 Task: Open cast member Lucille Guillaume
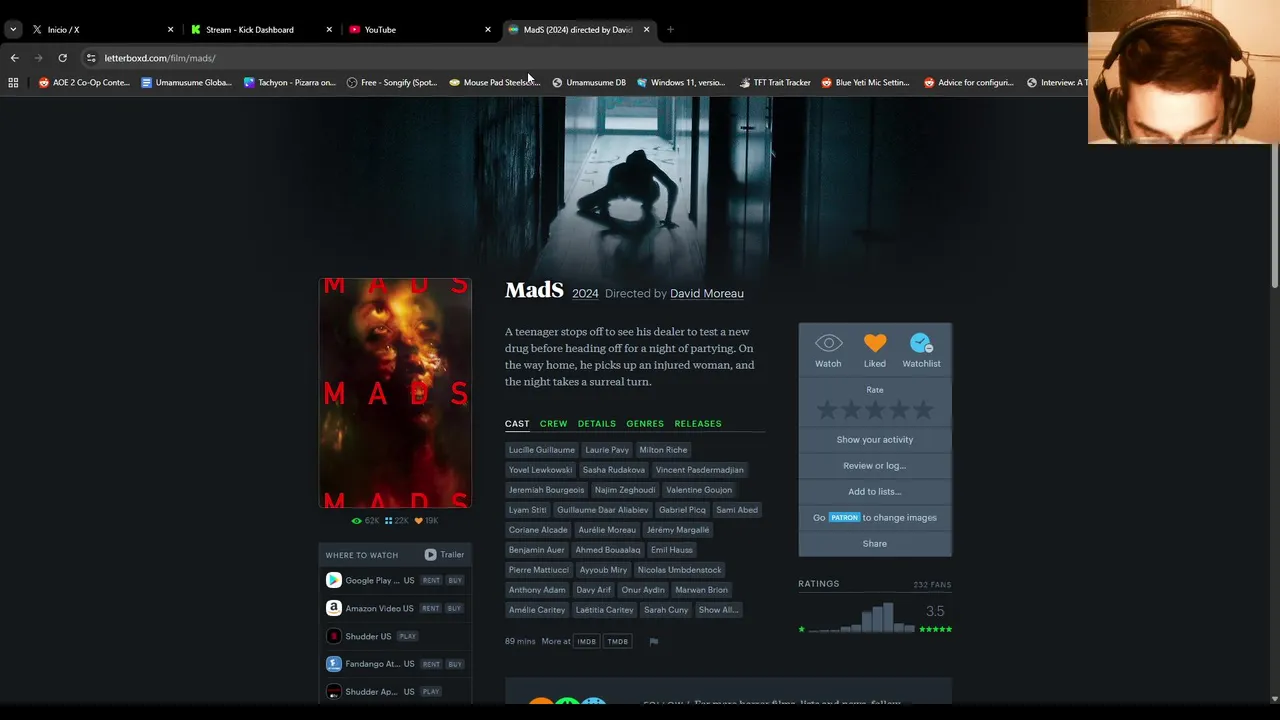[x=542, y=450]
